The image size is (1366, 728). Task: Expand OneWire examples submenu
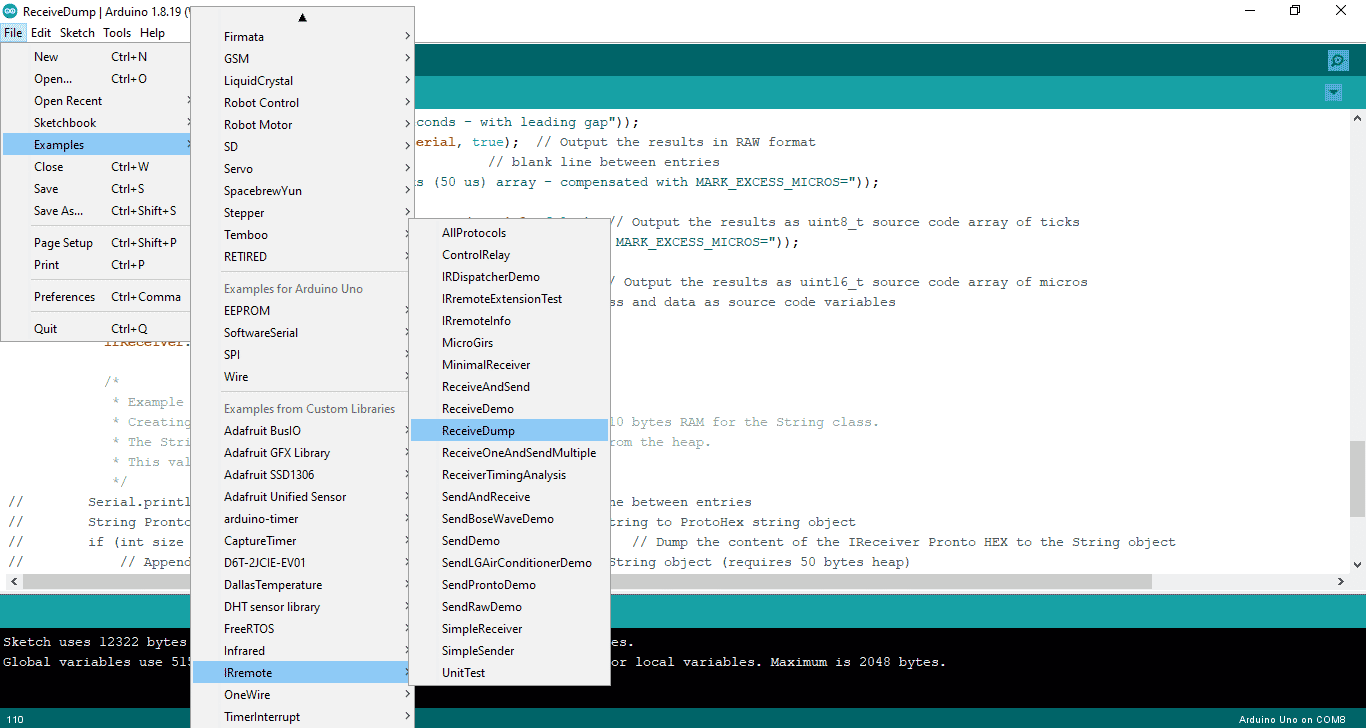point(303,695)
